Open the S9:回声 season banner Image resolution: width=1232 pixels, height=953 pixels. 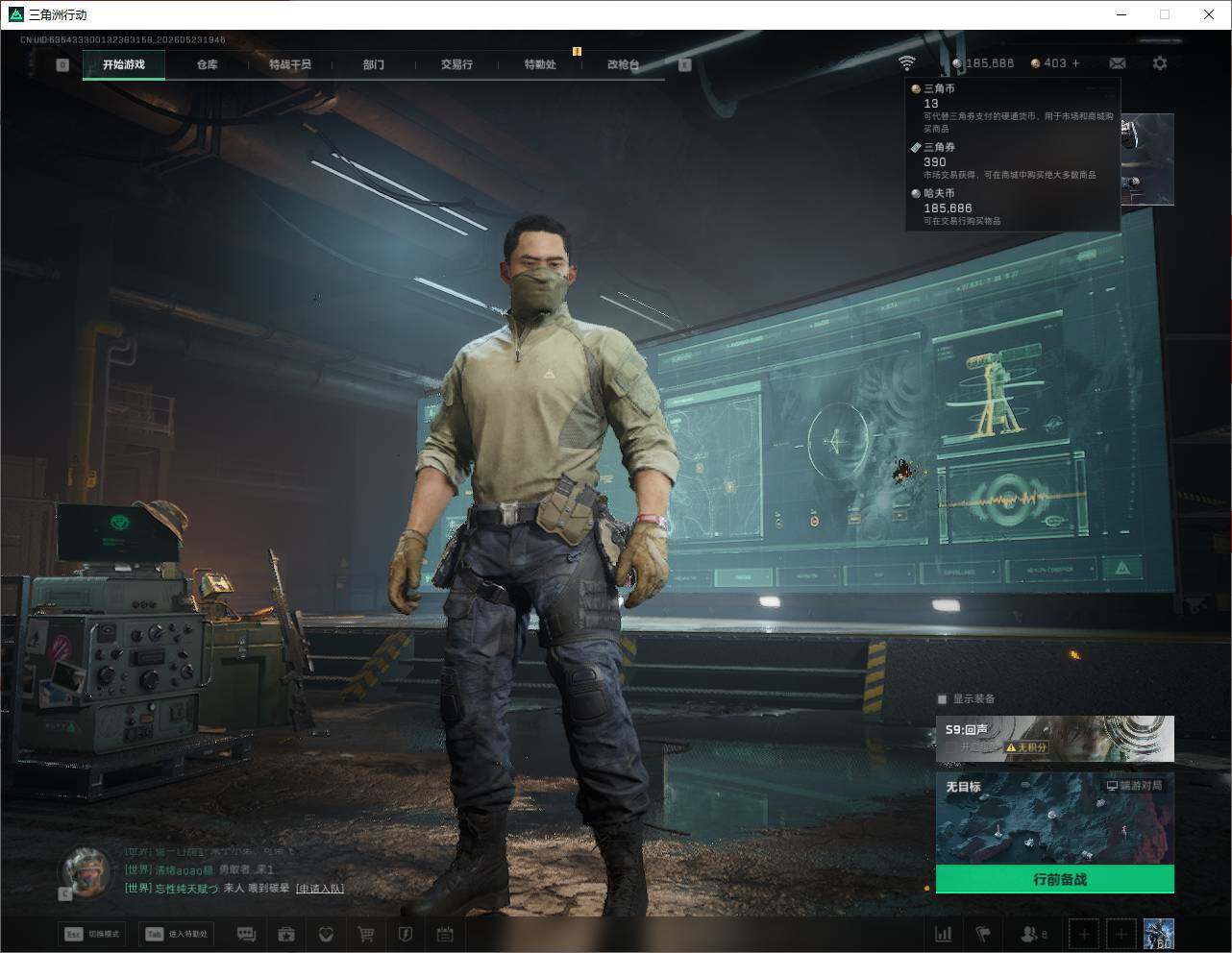coord(1055,739)
